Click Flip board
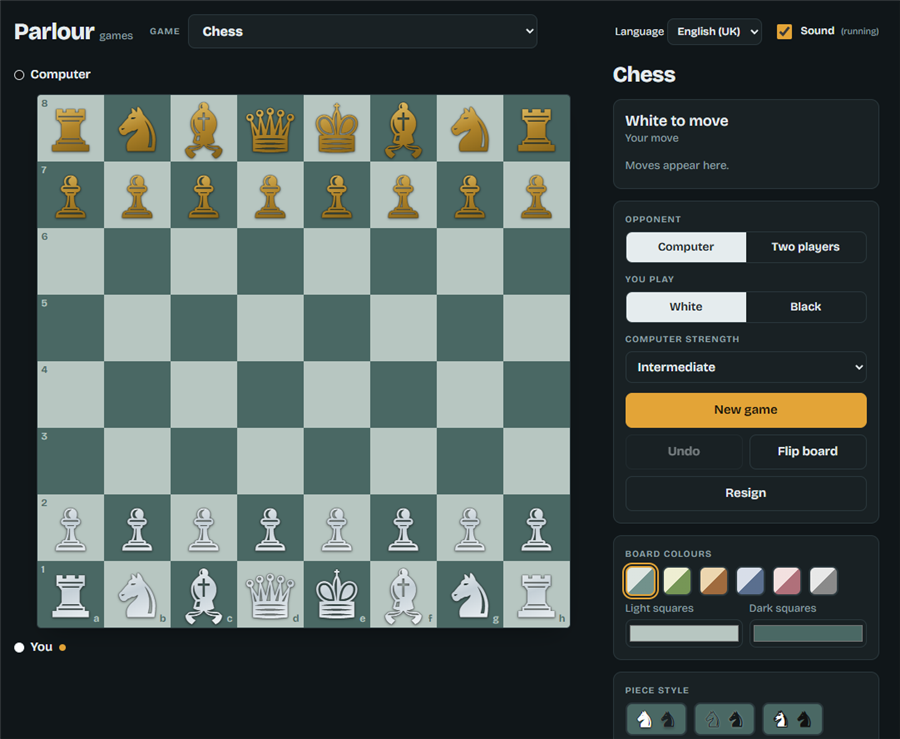Viewport: 900px width, 739px height. point(808,452)
